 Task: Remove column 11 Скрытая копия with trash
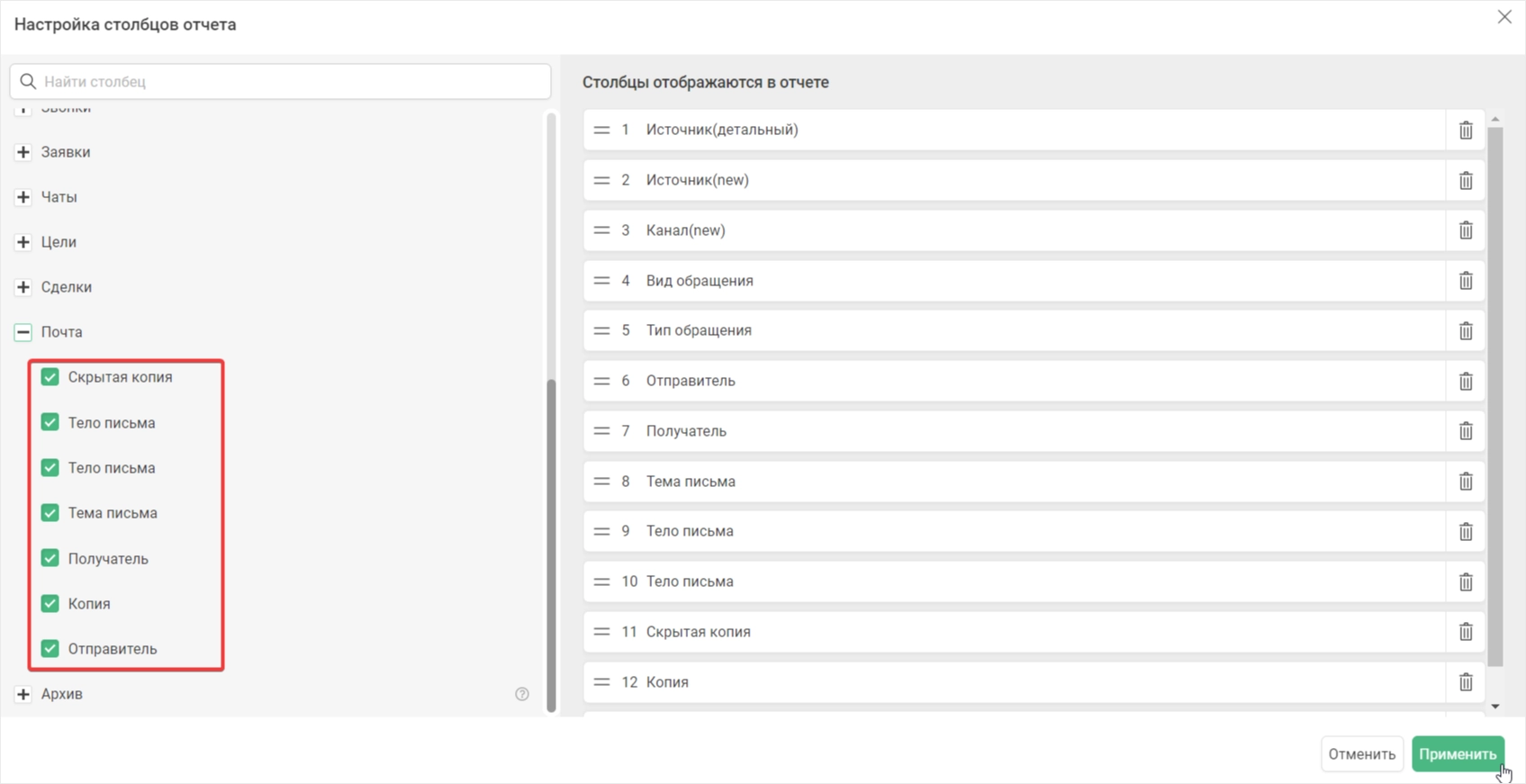(x=1466, y=632)
